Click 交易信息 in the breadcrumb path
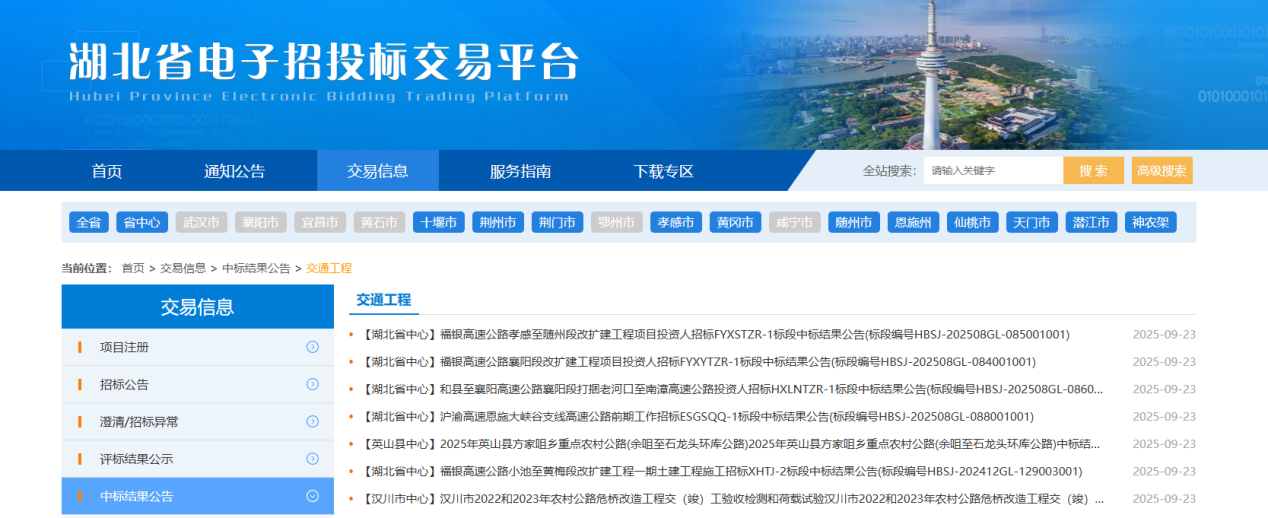This screenshot has width=1268, height=518. tap(183, 268)
